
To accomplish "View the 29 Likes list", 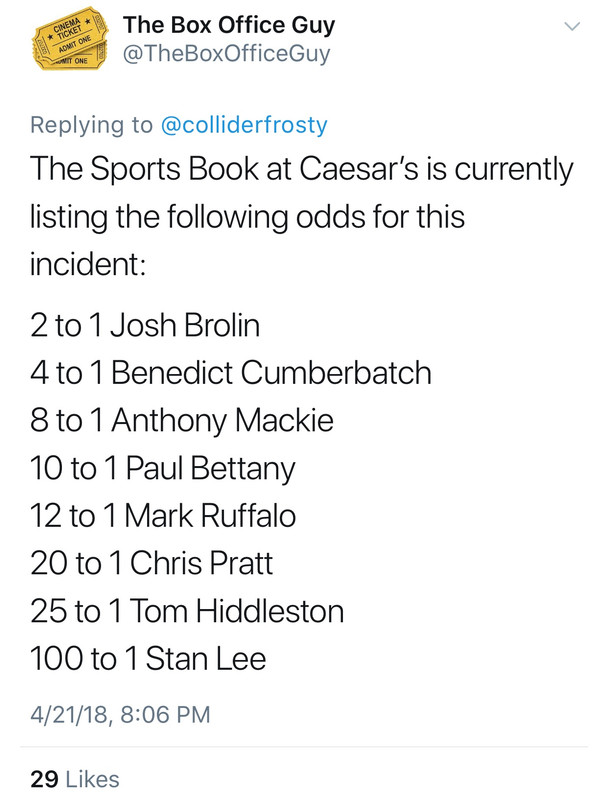I will [x=74, y=779].
